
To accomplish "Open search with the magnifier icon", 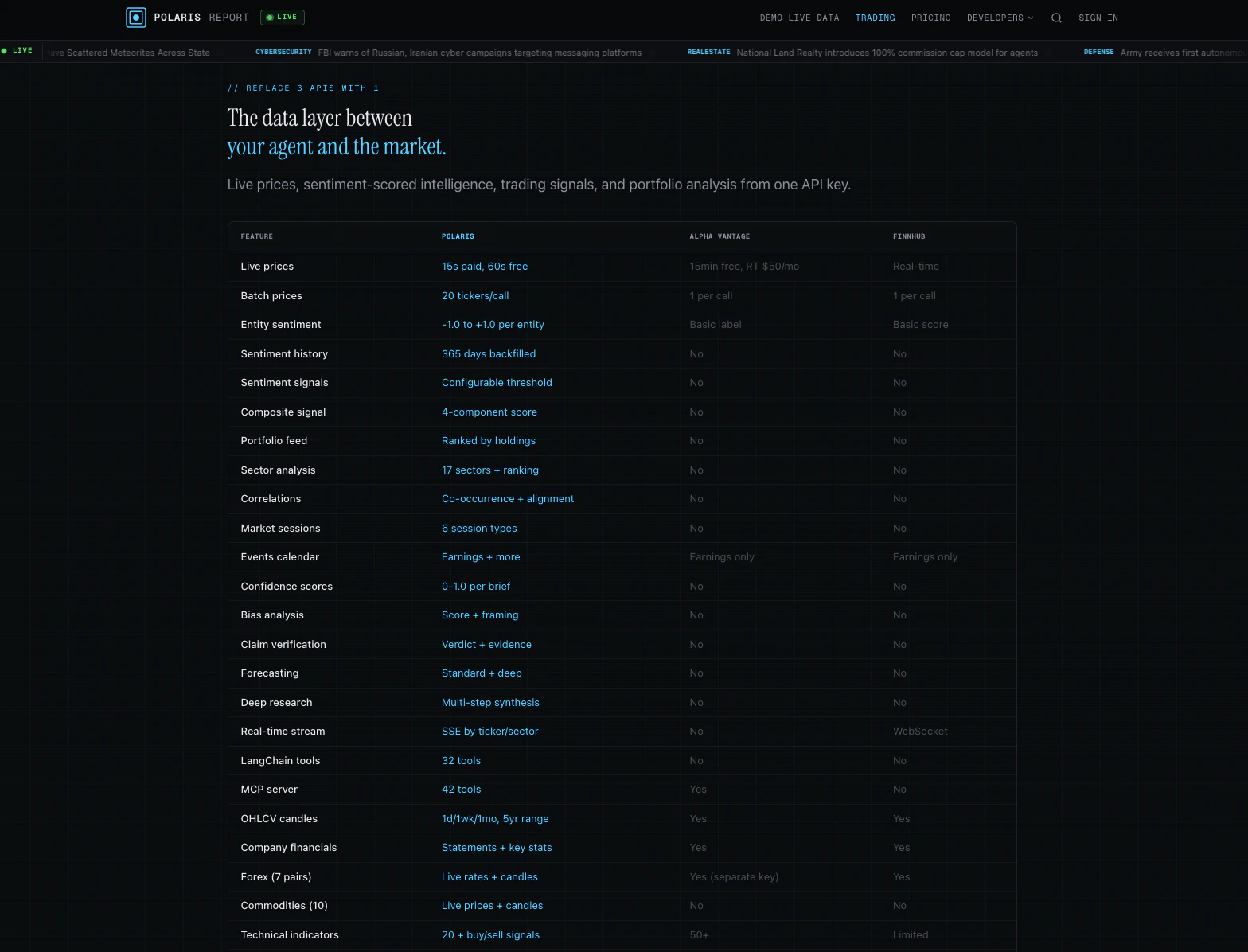I will tap(1056, 18).
